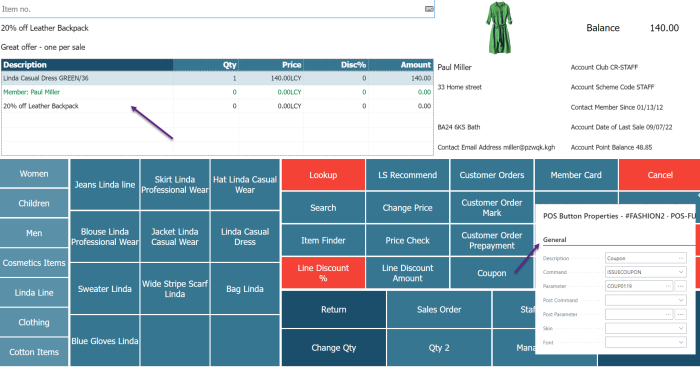Focus the Item no. input field
The width and height of the screenshot is (700, 368).
pos(212,9)
